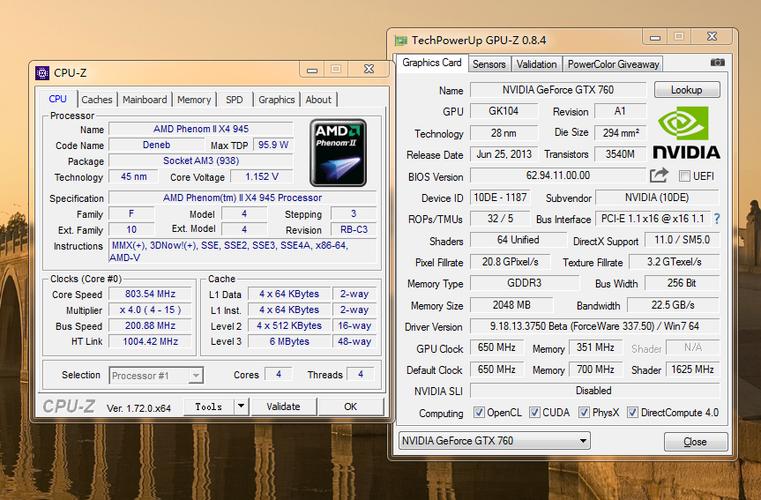Click the Package value Socket AM3 (938)
Viewport: 761px width, 500px height.
point(201,161)
